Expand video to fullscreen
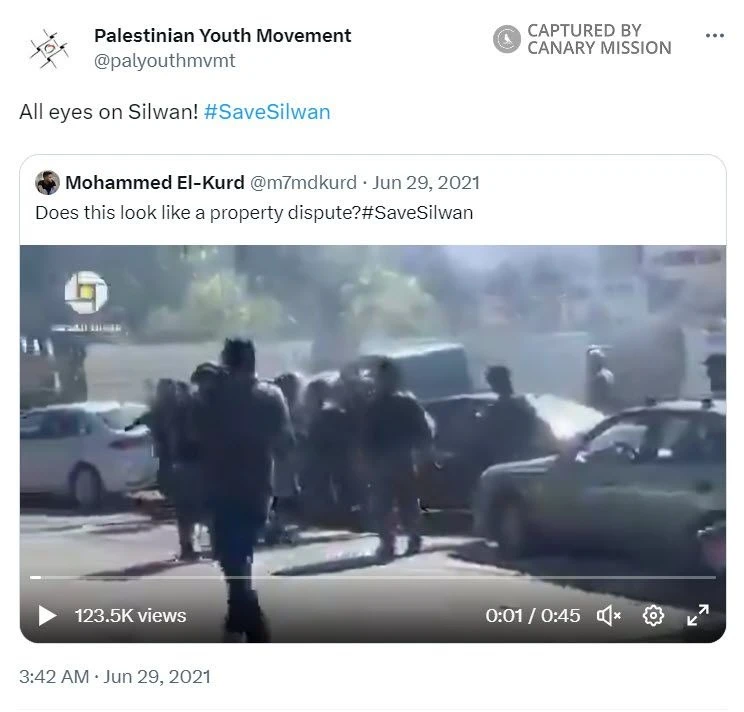Screen dimensions: 744x712 (x=698, y=615)
